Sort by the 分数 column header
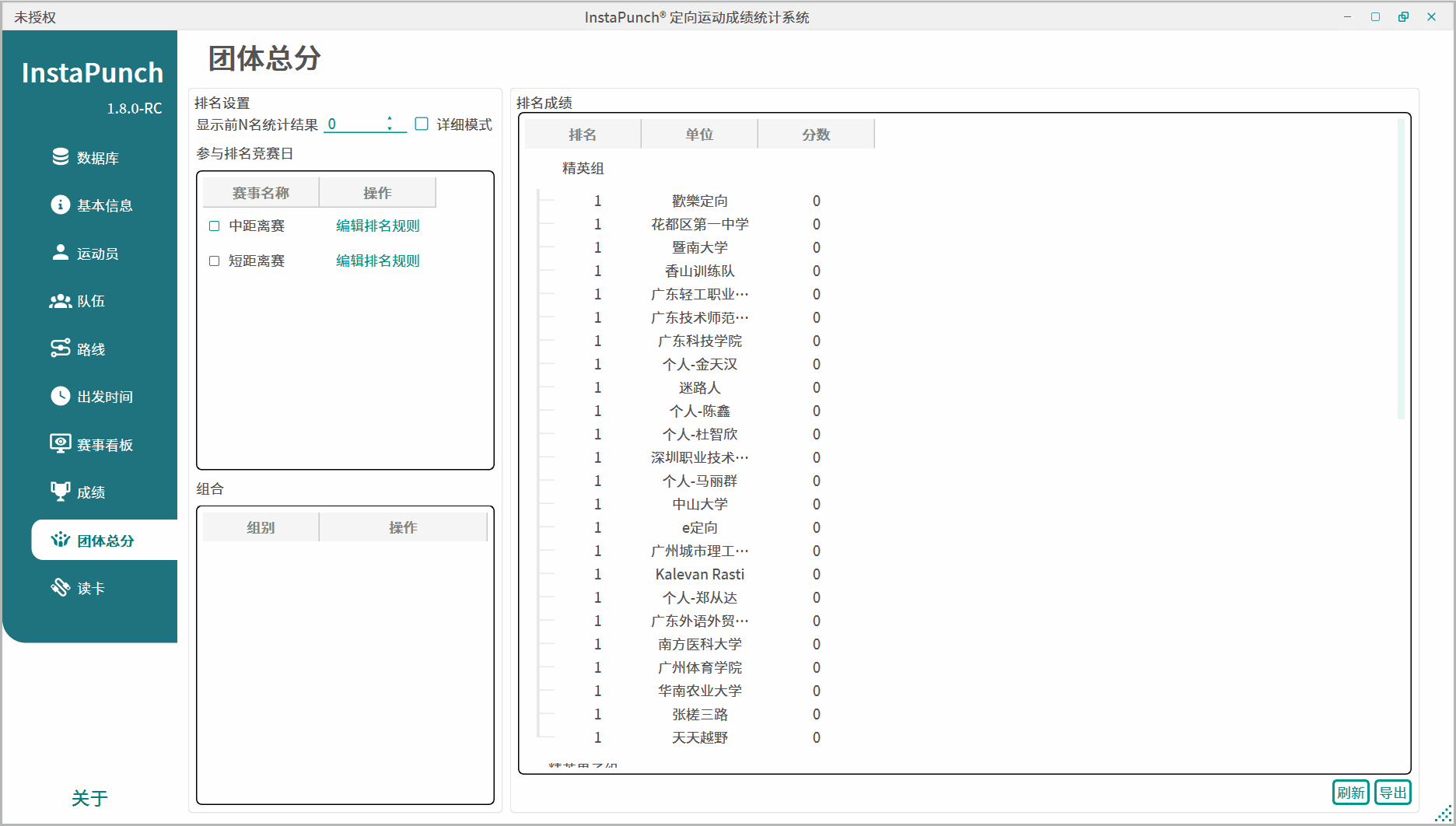This screenshot has width=1456, height=826. pos(816,135)
